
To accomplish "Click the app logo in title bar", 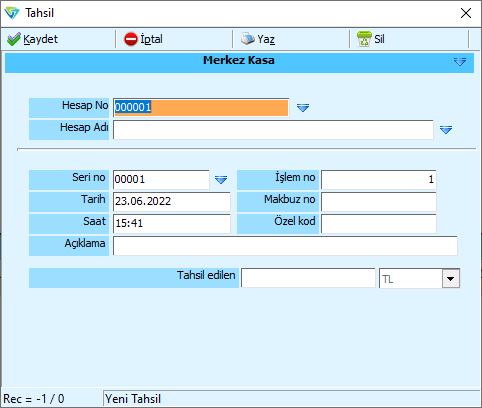I will click(12, 13).
